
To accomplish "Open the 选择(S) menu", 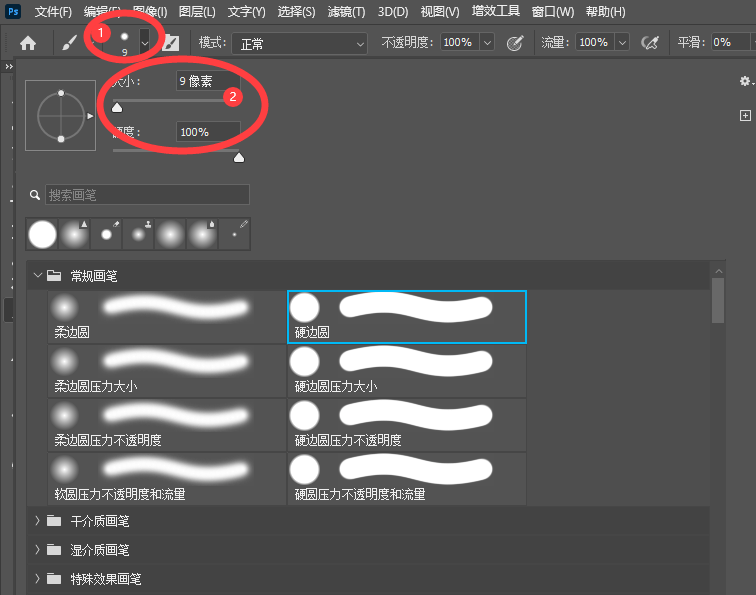I will click(296, 12).
